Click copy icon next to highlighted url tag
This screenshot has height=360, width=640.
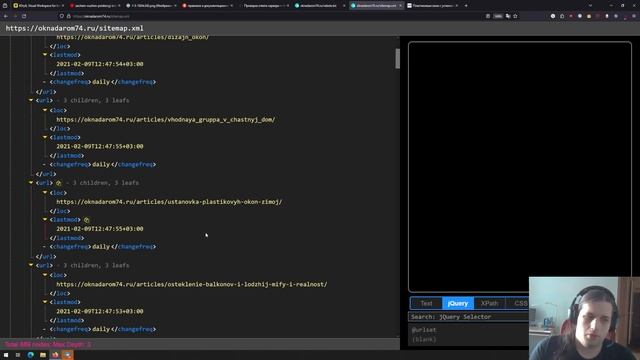58,183
